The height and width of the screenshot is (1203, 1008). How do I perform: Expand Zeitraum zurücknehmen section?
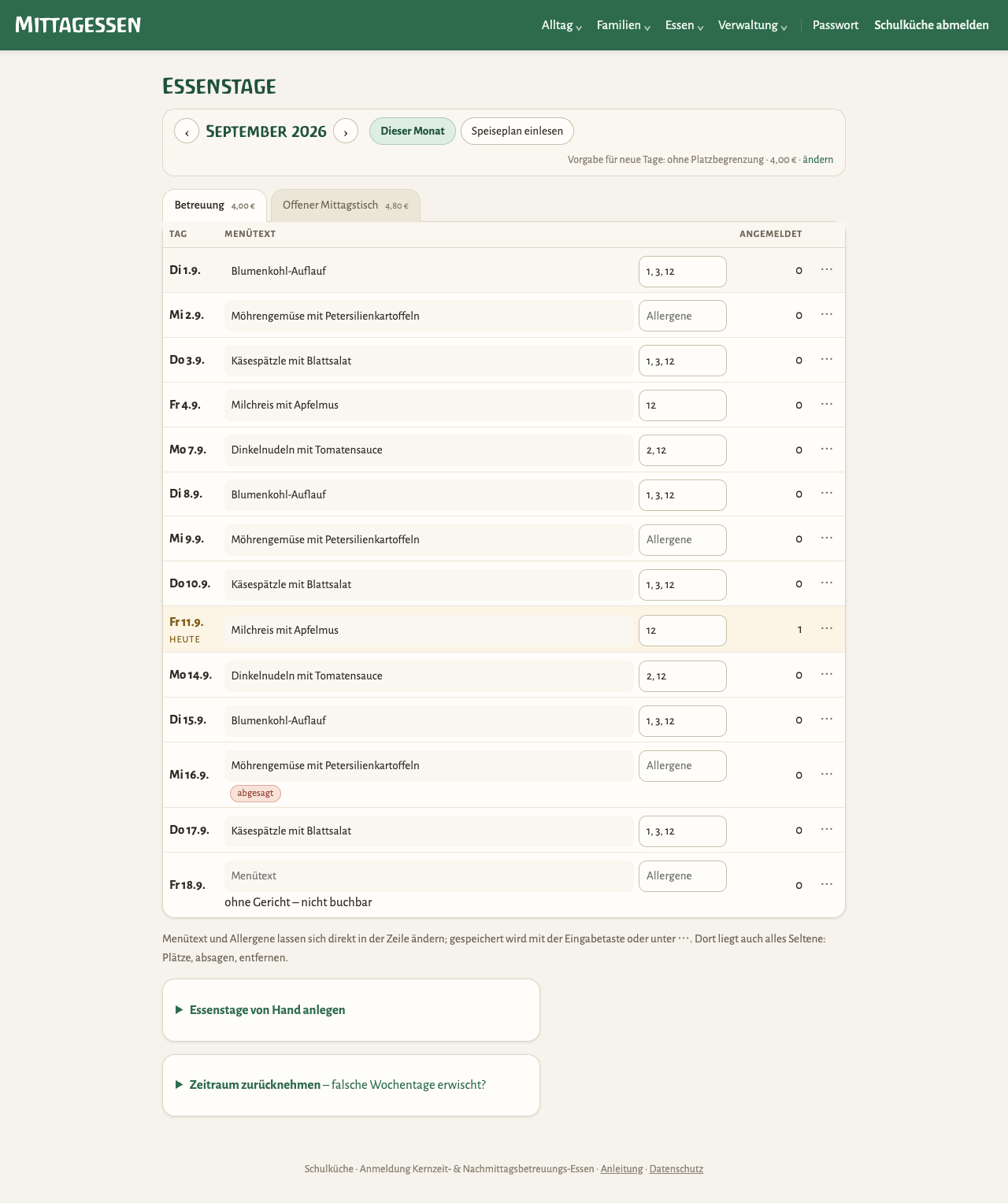coord(330,1085)
